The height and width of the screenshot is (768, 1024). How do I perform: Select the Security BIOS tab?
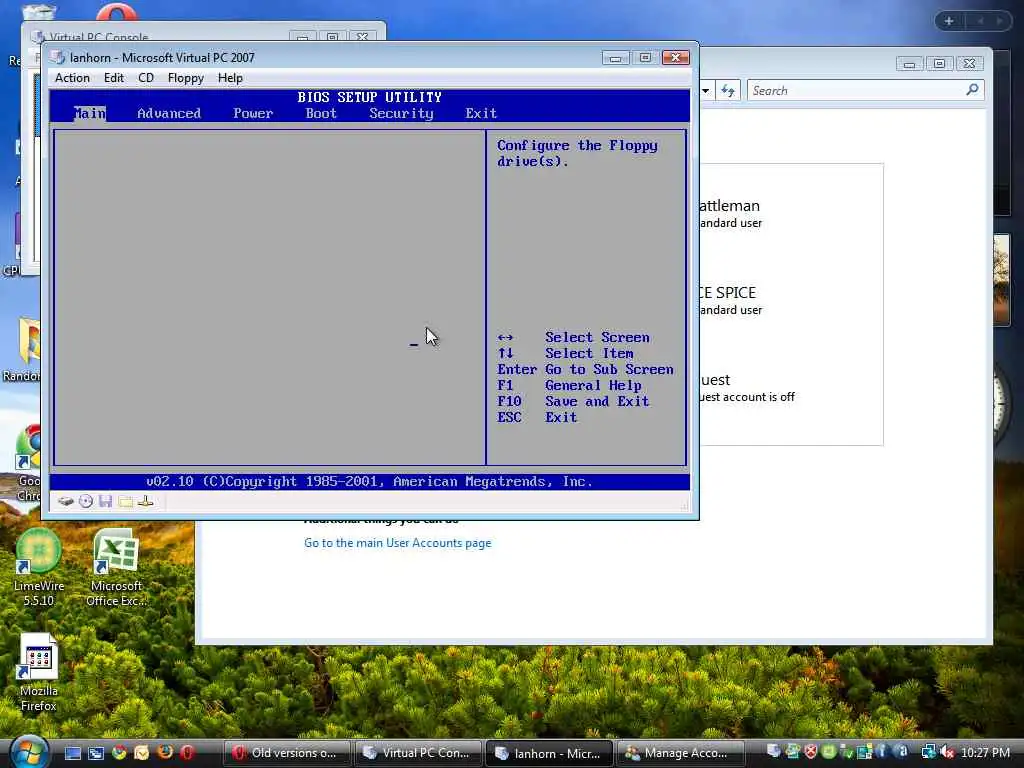[401, 113]
